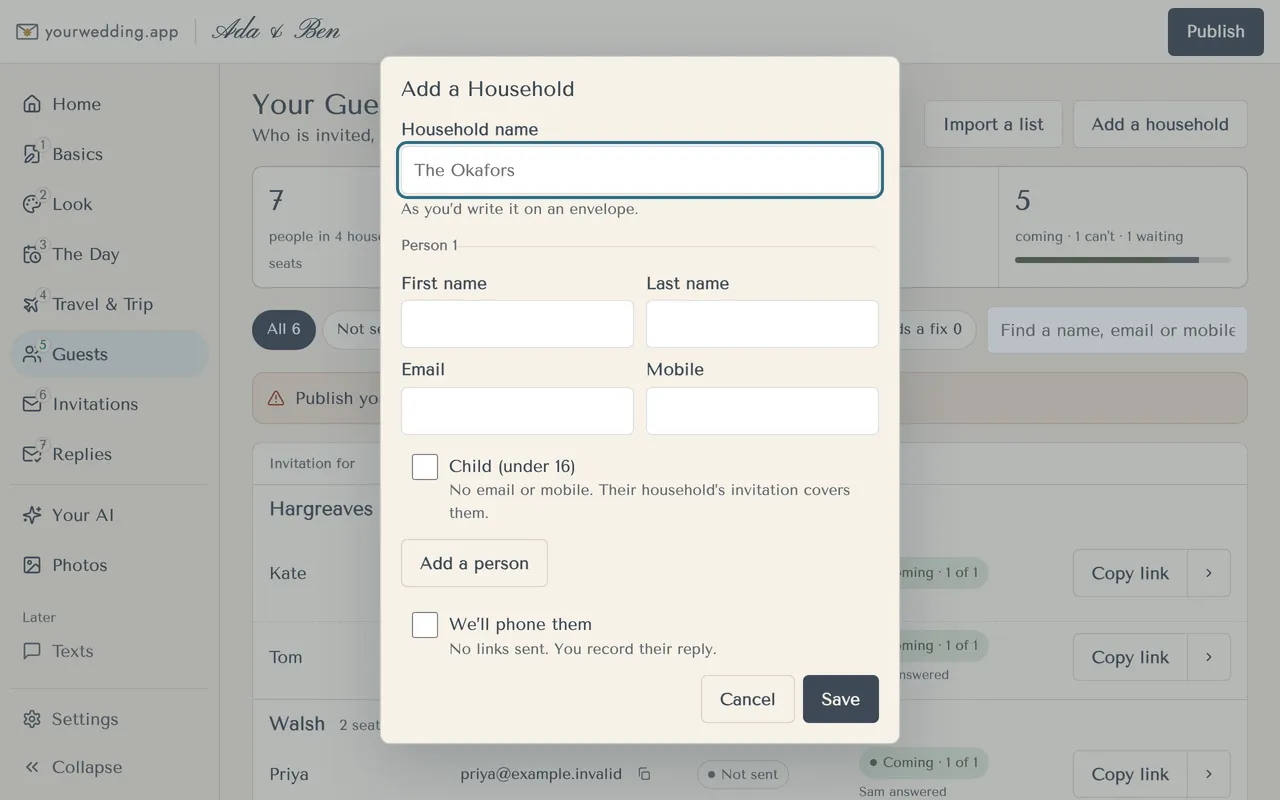Expand Kate's row with the chevron

point(1209,573)
